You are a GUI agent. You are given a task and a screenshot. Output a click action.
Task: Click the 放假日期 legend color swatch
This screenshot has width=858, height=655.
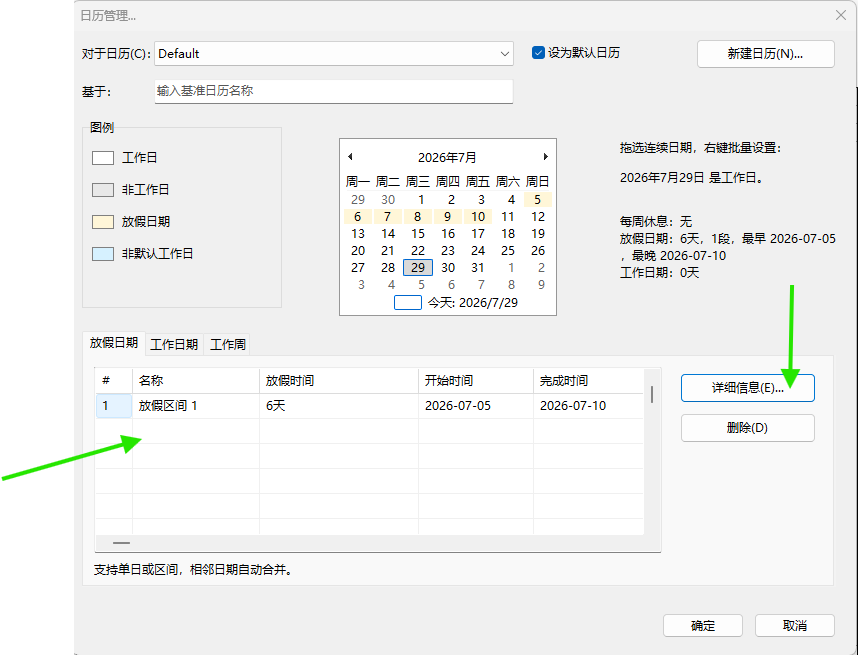(x=103, y=222)
